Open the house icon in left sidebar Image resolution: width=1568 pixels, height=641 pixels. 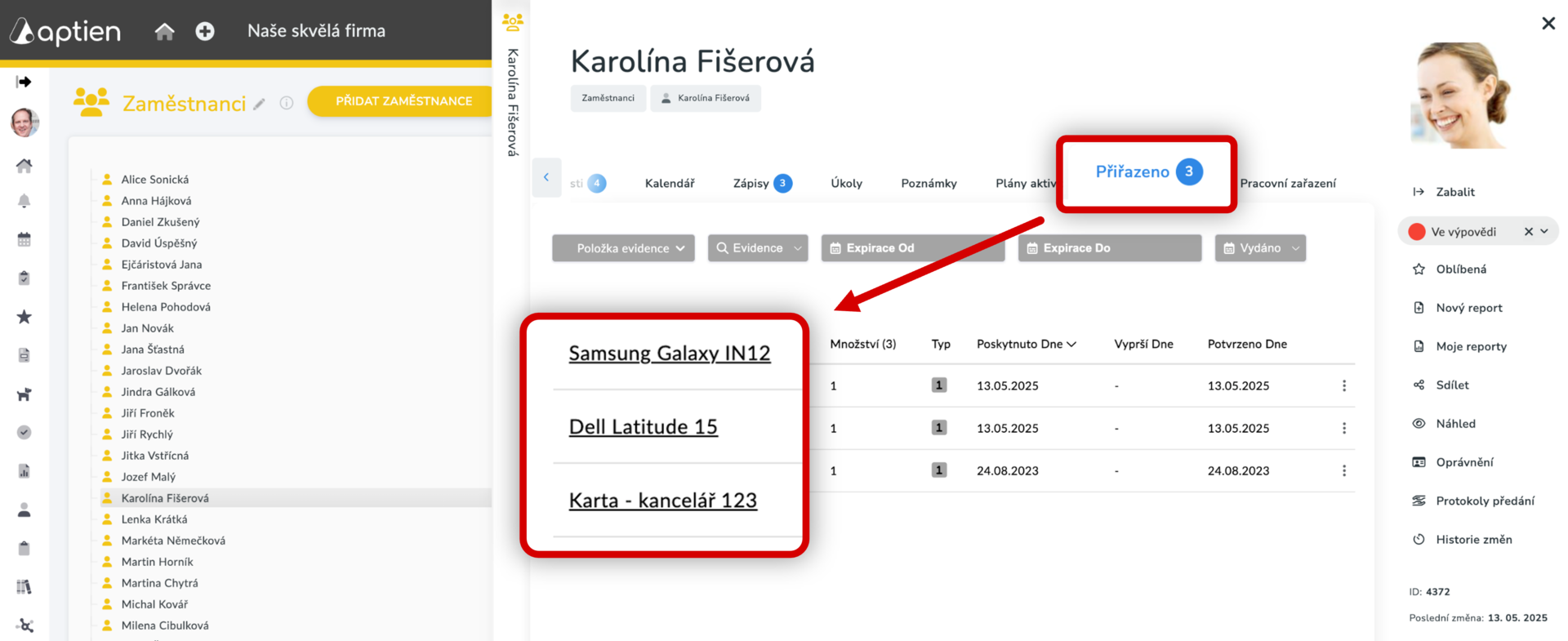click(x=24, y=166)
